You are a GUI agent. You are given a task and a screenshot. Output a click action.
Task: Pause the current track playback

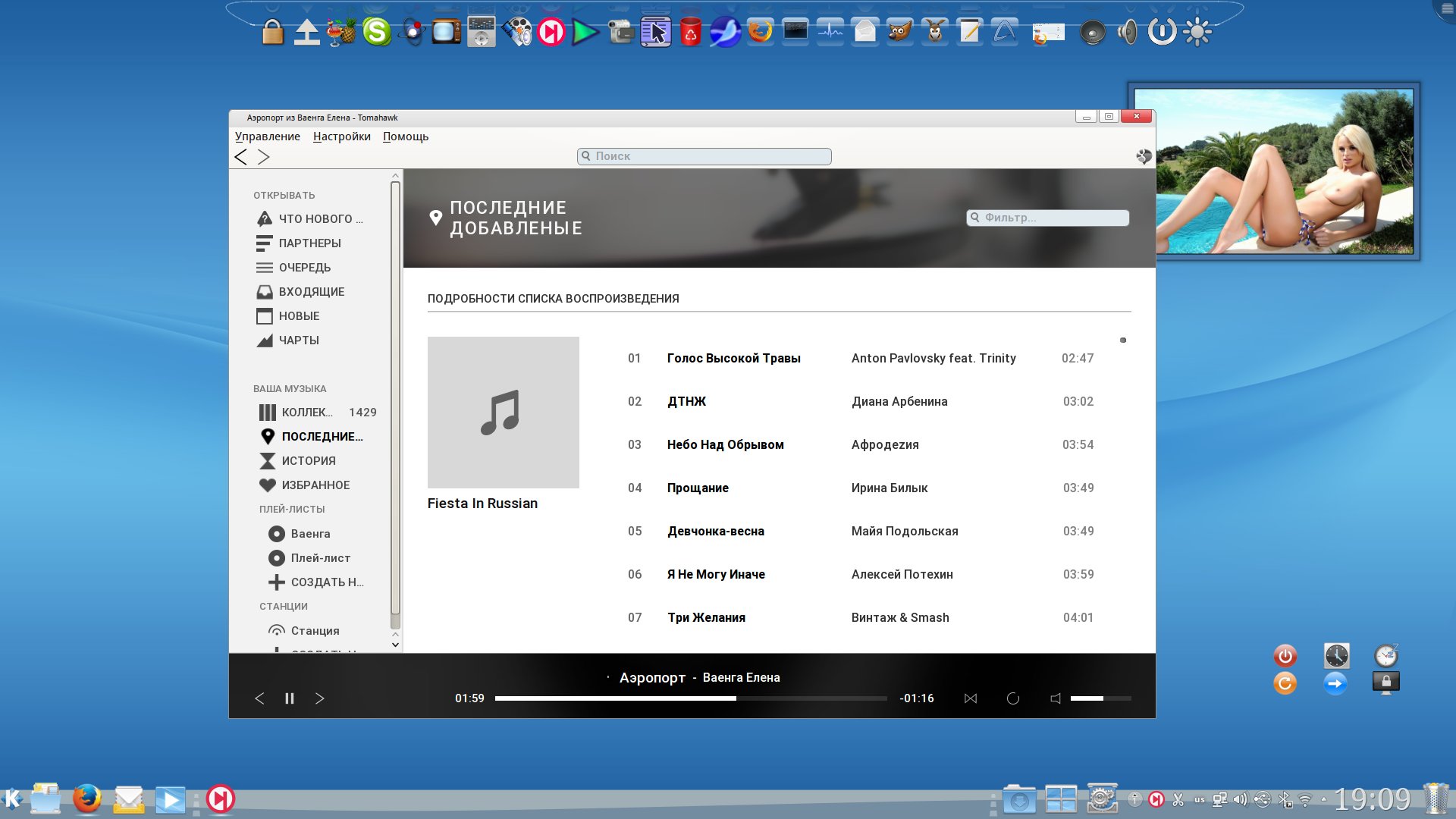coord(289,698)
